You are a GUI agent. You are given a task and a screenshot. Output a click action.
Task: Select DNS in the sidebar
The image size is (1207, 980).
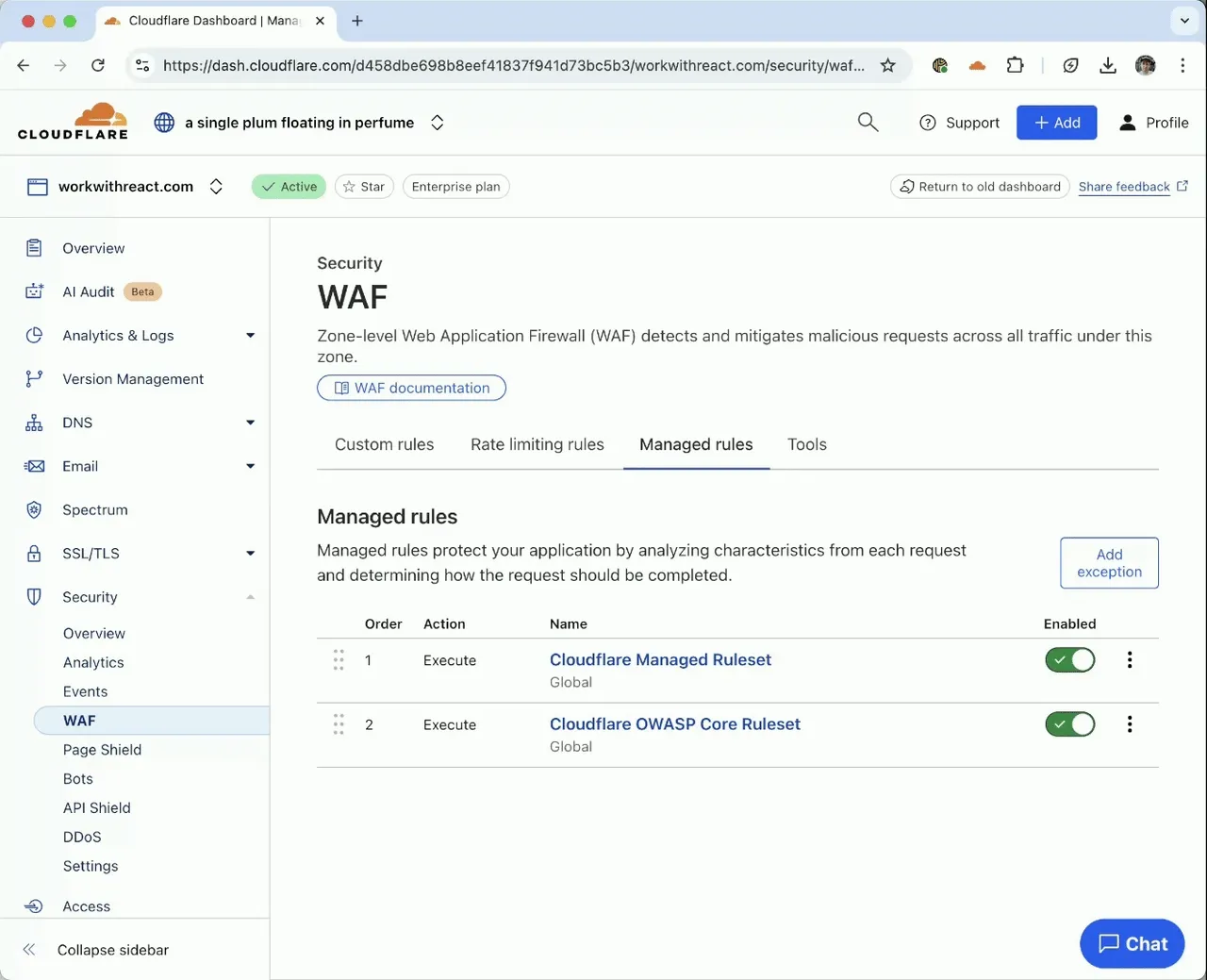pos(76,422)
